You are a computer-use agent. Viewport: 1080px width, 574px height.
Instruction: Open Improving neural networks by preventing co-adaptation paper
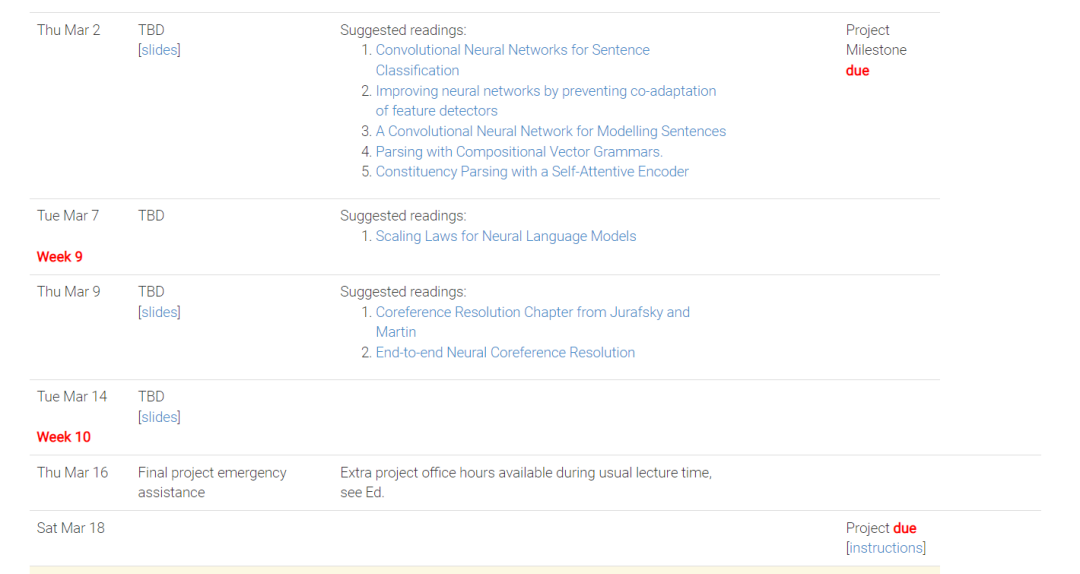(546, 101)
